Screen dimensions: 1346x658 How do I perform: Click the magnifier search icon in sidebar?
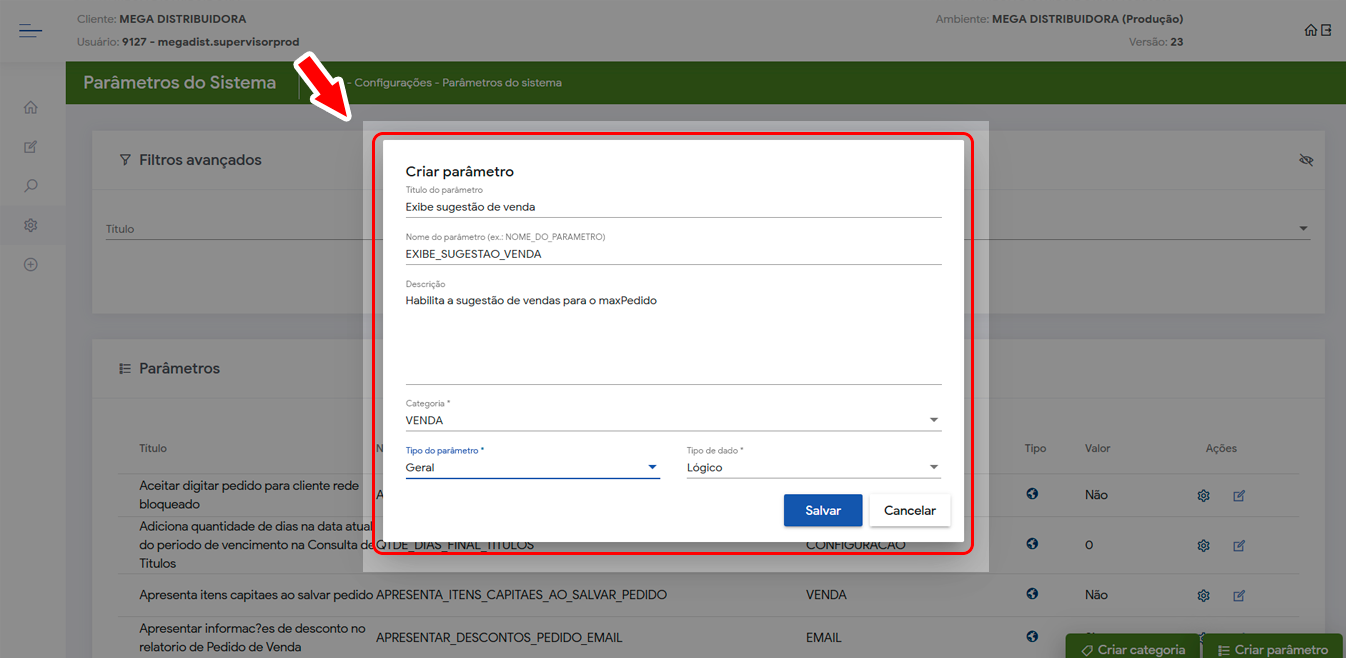31,186
